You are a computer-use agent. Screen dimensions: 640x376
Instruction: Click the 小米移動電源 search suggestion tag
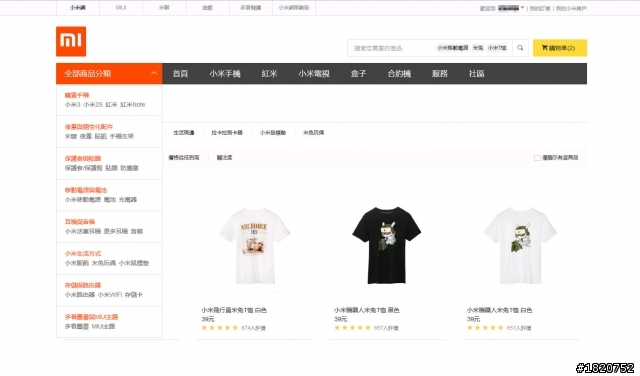point(452,48)
